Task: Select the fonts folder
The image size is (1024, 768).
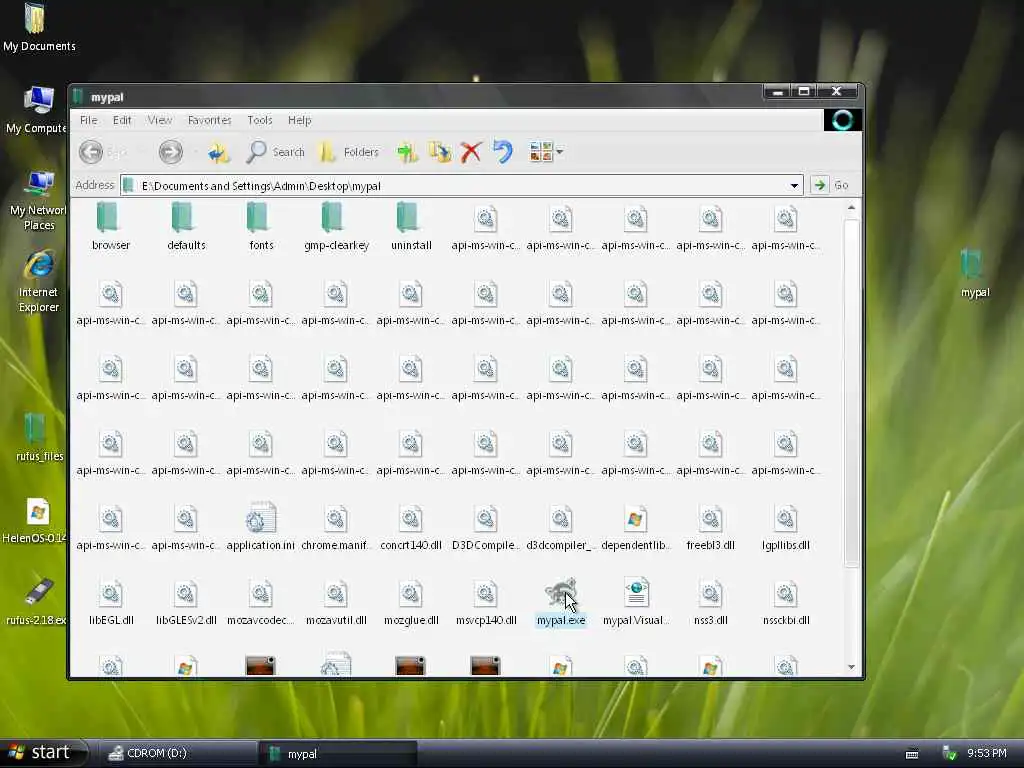Action: point(261,226)
